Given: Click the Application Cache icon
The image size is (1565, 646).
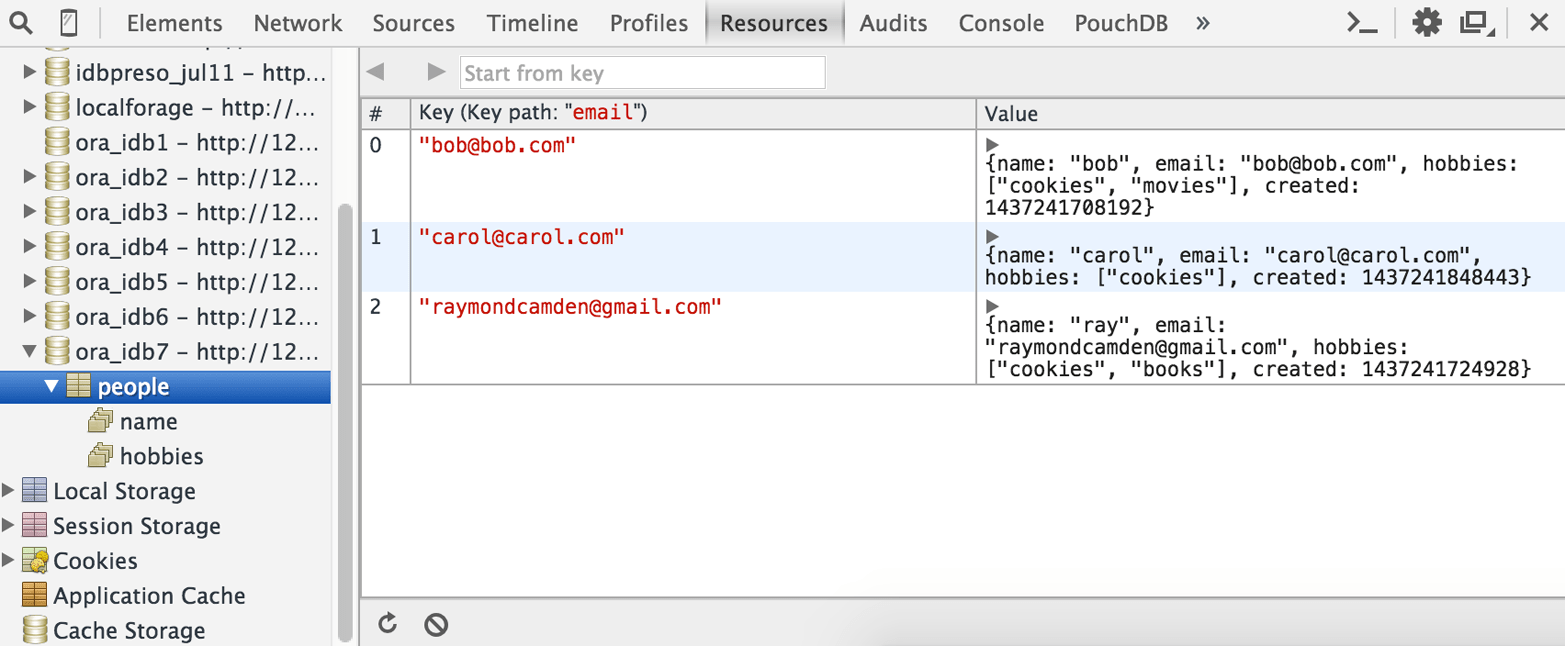Looking at the screenshot, I should click(x=34, y=595).
